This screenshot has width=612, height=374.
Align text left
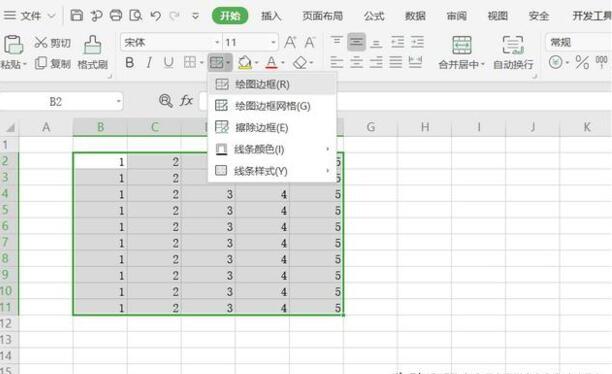point(337,62)
